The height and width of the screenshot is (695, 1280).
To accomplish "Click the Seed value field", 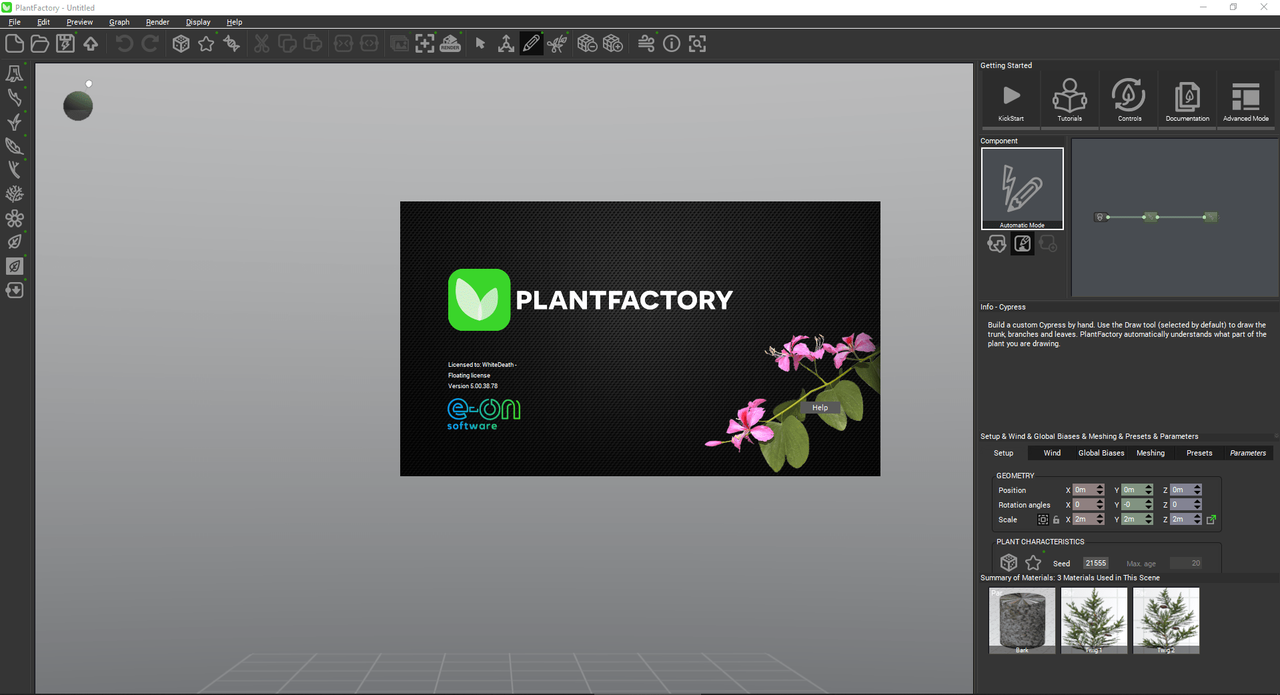I will [1095, 563].
